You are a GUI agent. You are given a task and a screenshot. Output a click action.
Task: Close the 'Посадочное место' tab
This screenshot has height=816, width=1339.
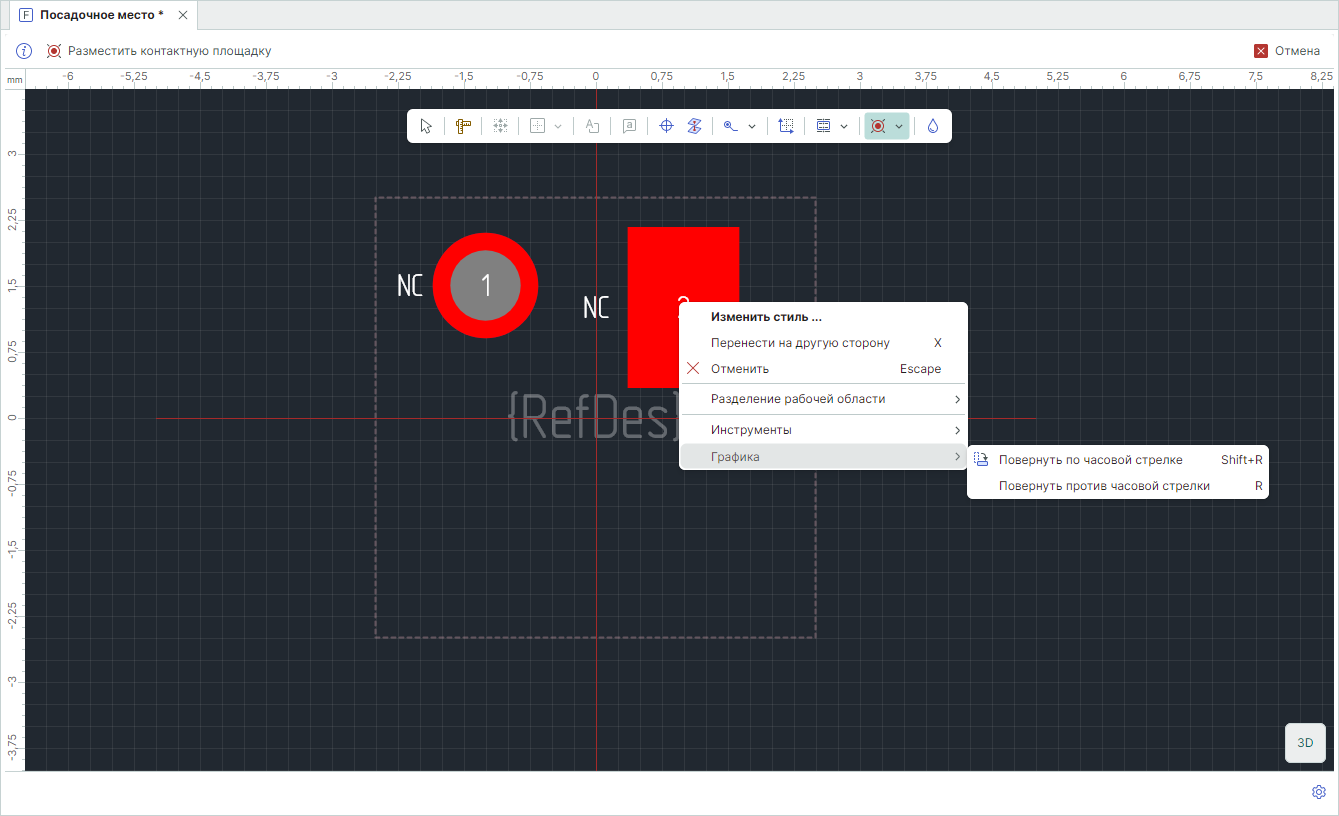pos(183,15)
